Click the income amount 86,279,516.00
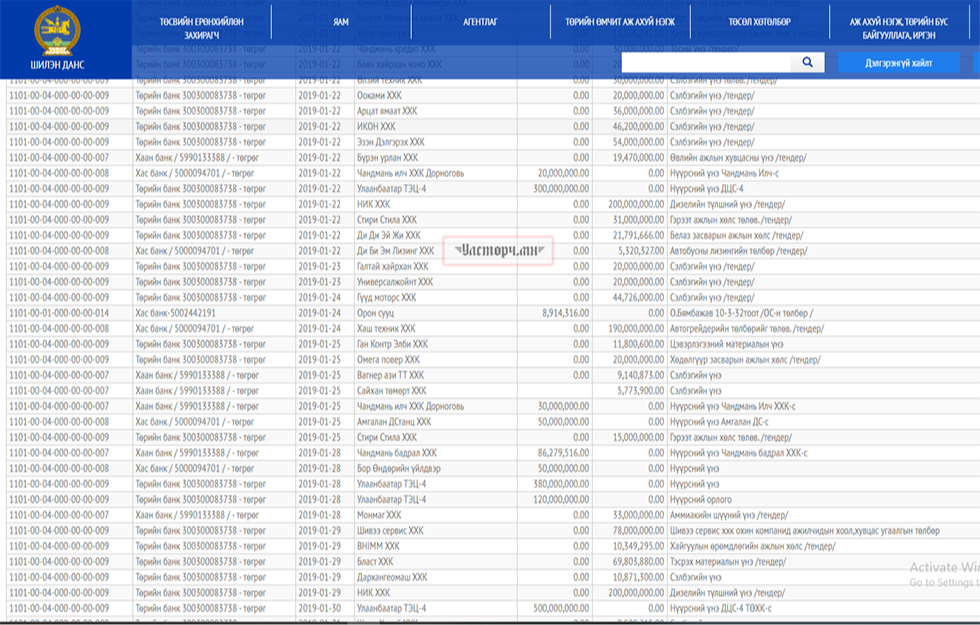Screen dimensions: 980x625 [563, 453]
